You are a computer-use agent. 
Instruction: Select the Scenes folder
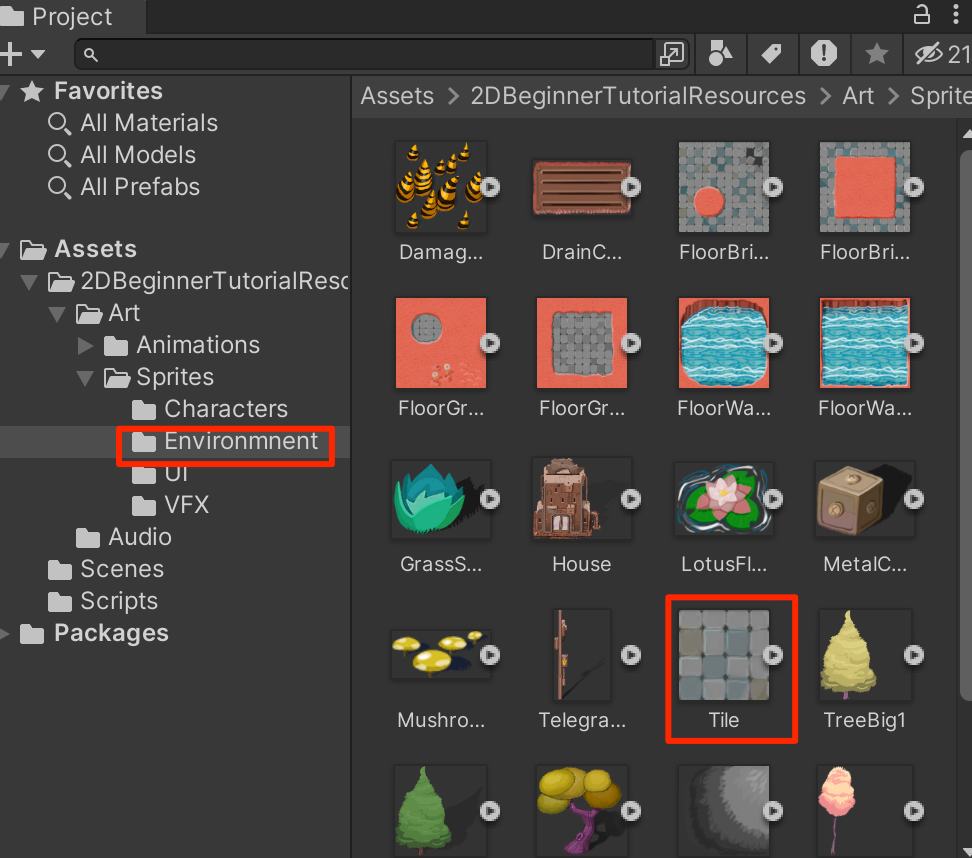point(105,569)
